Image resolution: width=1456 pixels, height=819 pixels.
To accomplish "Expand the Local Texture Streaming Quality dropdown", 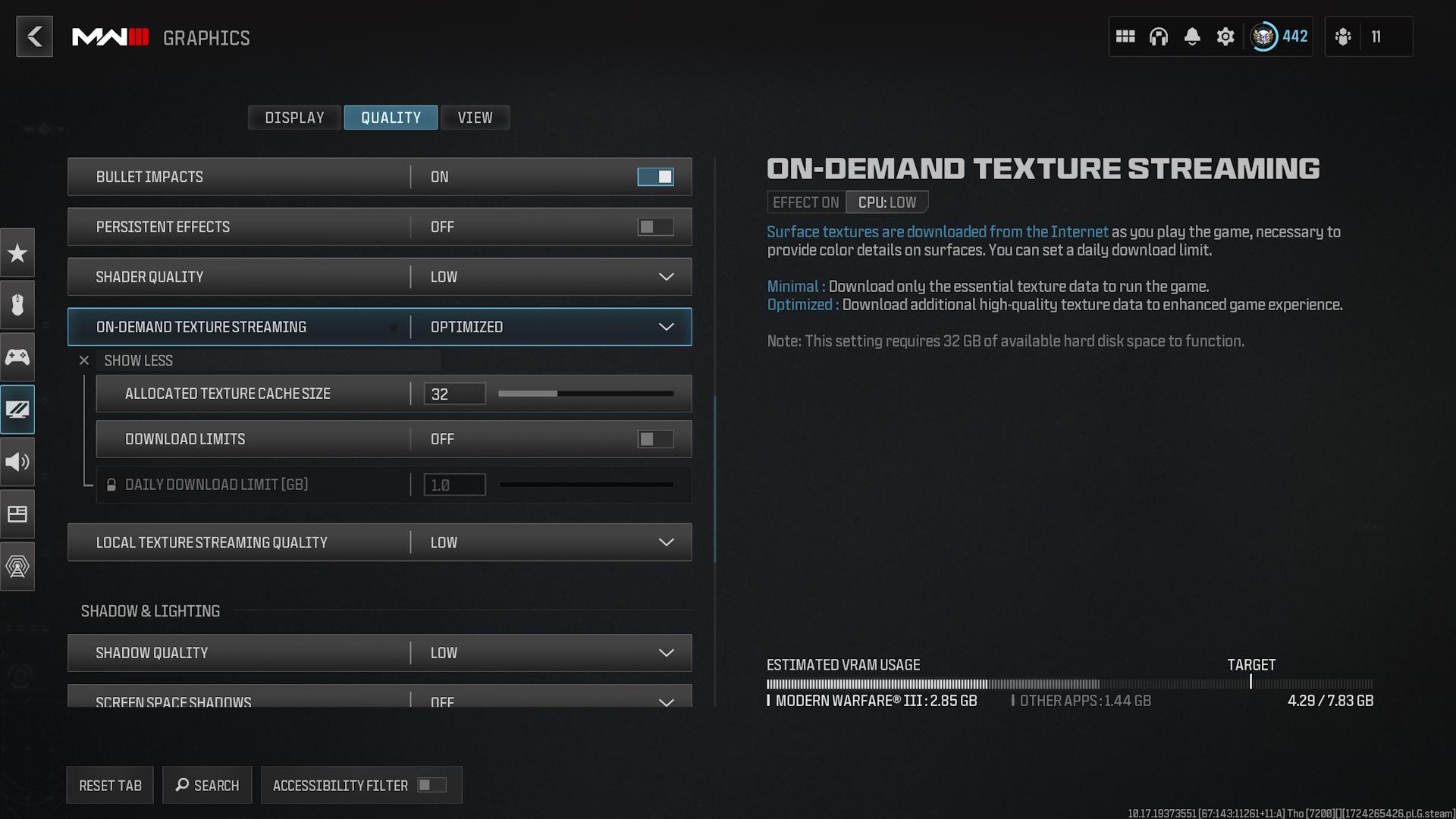I will pos(664,541).
